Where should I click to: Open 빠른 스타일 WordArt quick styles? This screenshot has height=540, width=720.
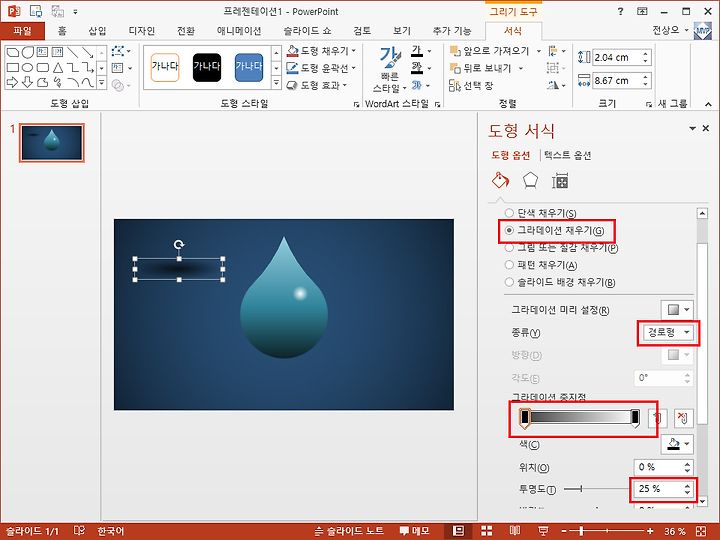coord(389,69)
